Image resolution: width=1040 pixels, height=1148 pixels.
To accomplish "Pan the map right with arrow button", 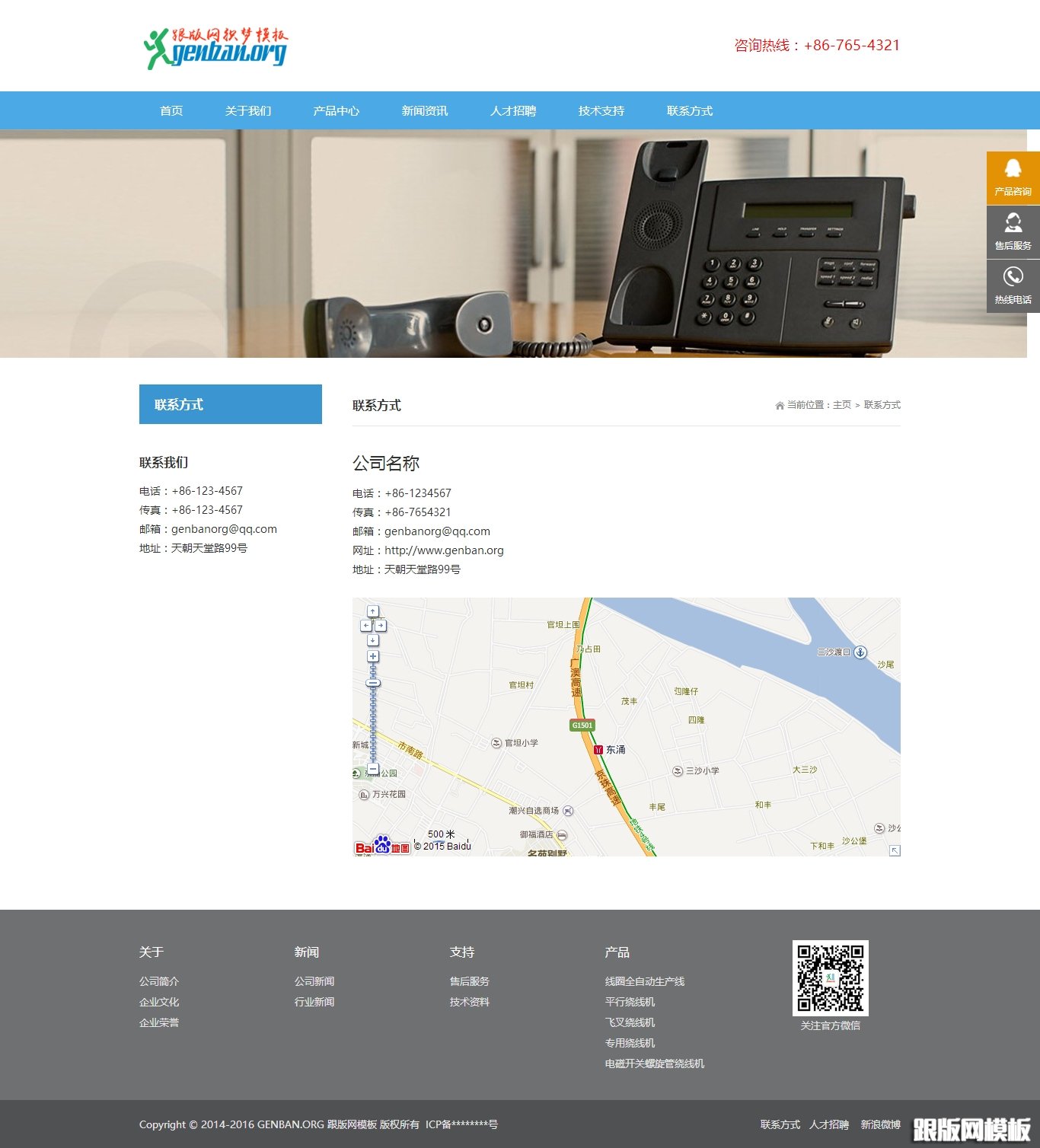I will click(x=381, y=626).
